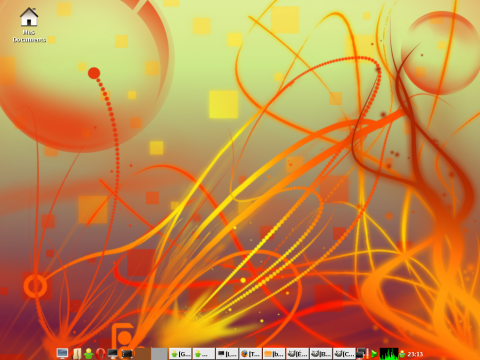Activate the GIMP "[É..." taskbar window
The image size is (480, 360).
297,354
